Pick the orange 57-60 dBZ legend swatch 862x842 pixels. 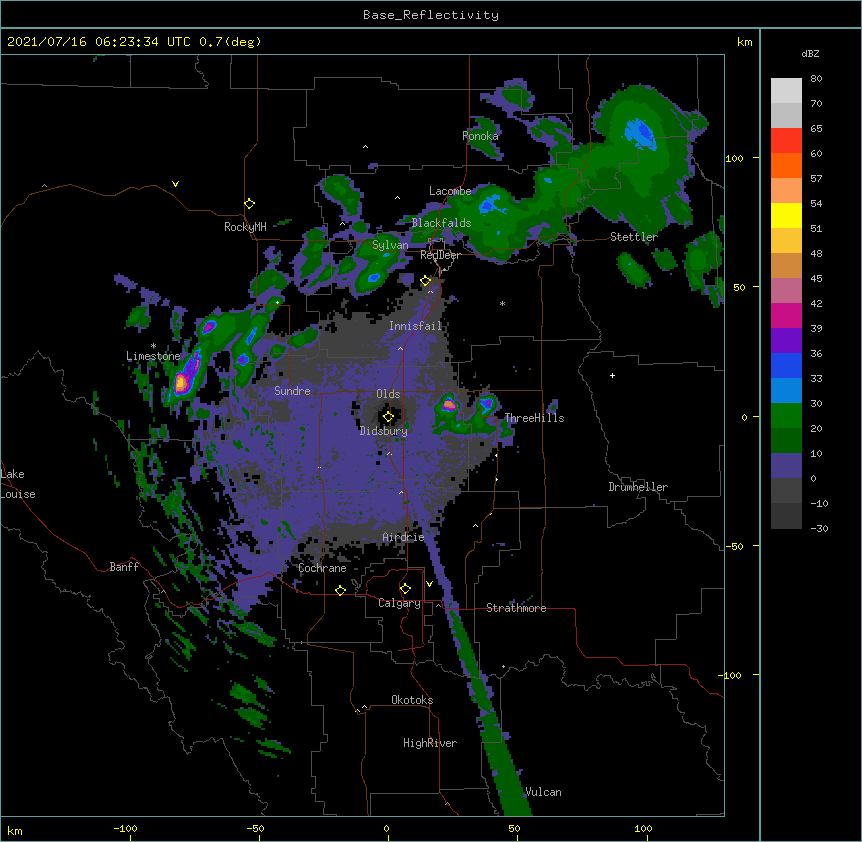click(786, 165)
